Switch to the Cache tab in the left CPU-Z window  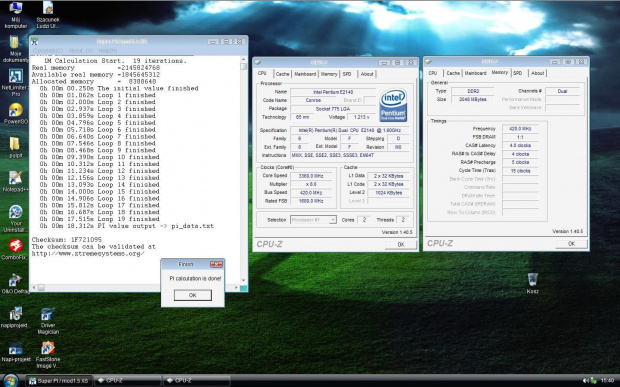[x=282, y=74]
